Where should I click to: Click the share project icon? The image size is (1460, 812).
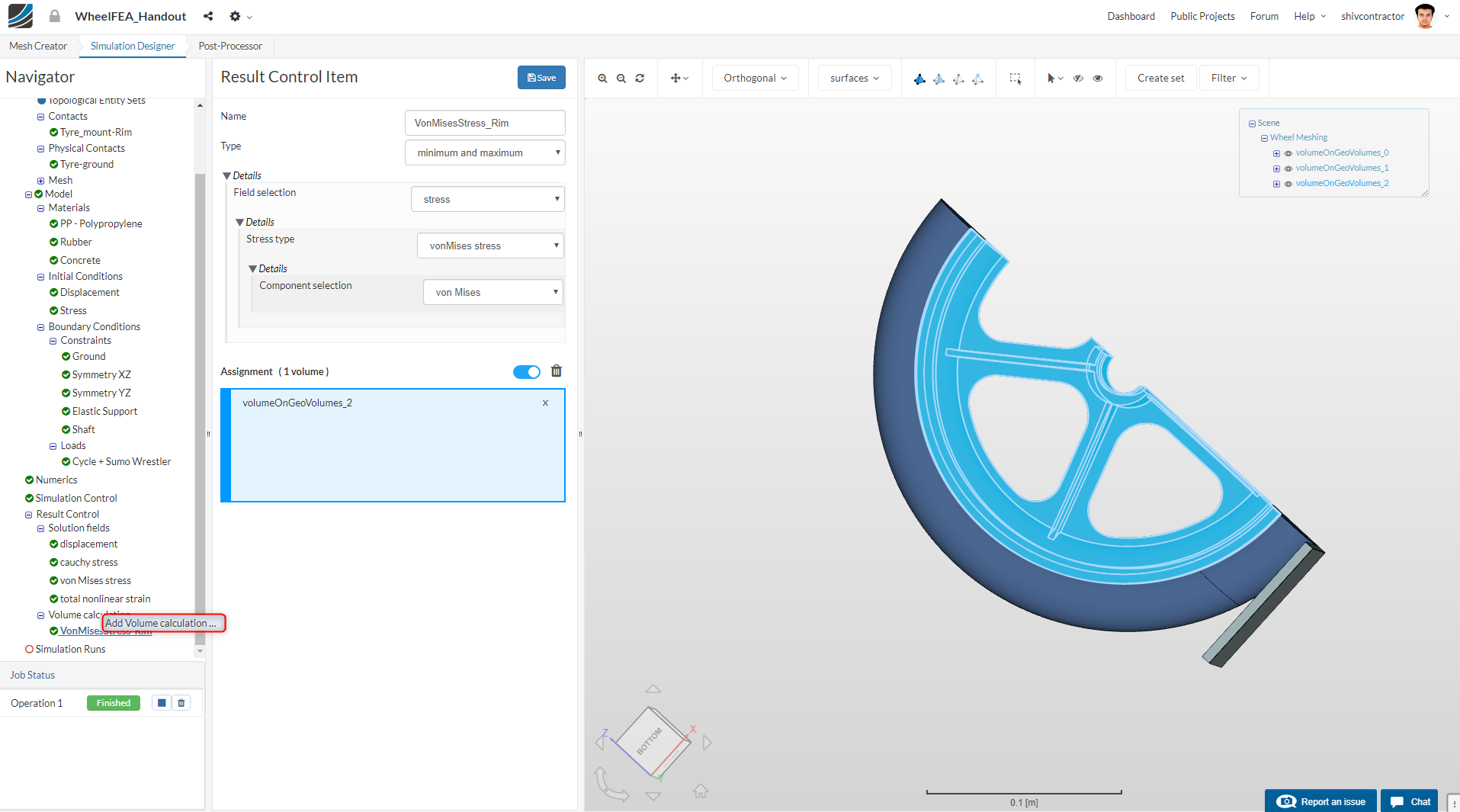click(x=208, y=16)
